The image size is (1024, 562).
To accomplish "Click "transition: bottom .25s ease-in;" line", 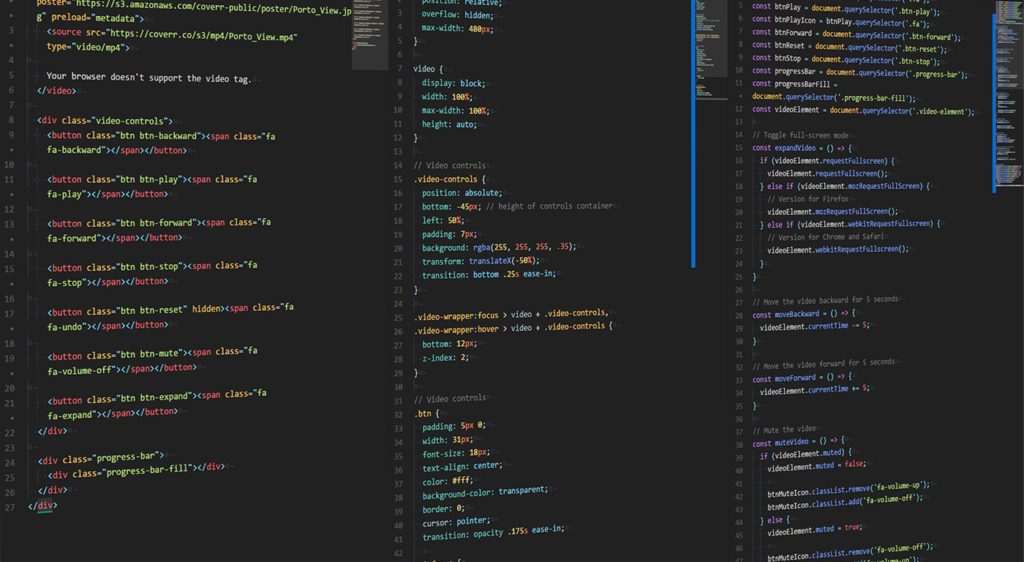I will [x=489, y=275].
